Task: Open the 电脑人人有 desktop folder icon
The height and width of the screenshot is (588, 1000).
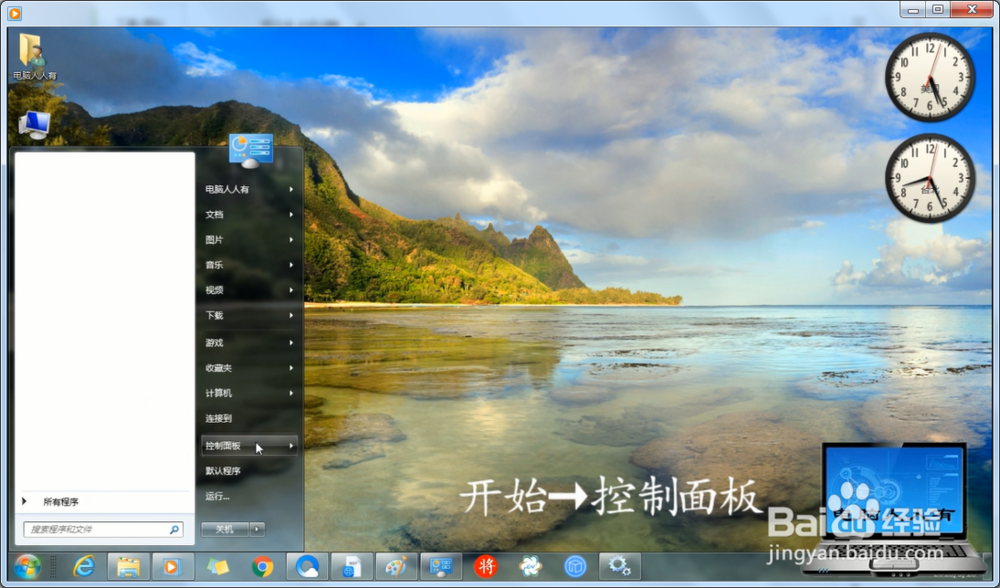Action: click(x=34, y=57)
